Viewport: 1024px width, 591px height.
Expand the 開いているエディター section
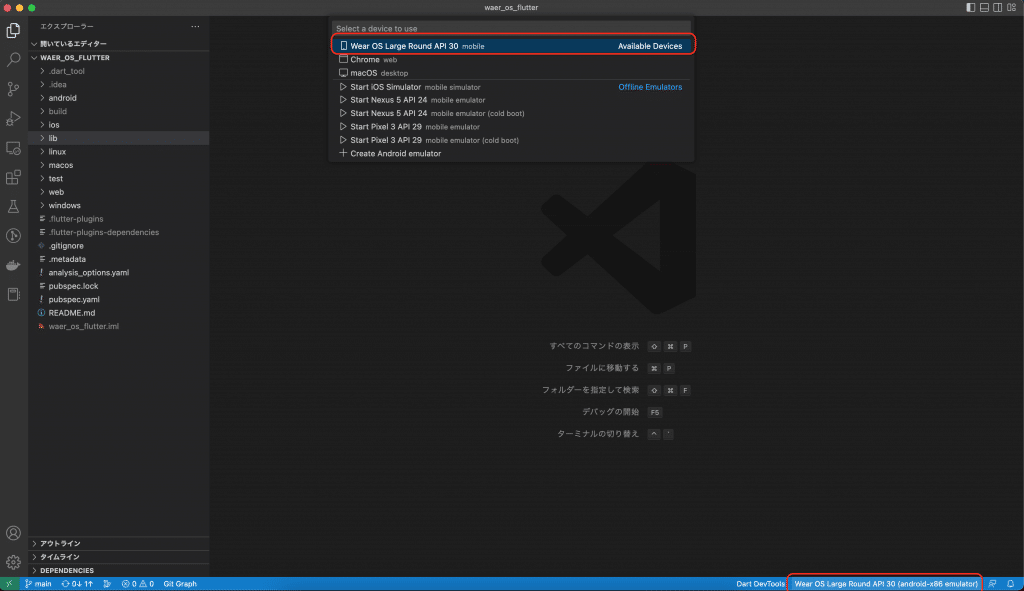tap(119, 44)
